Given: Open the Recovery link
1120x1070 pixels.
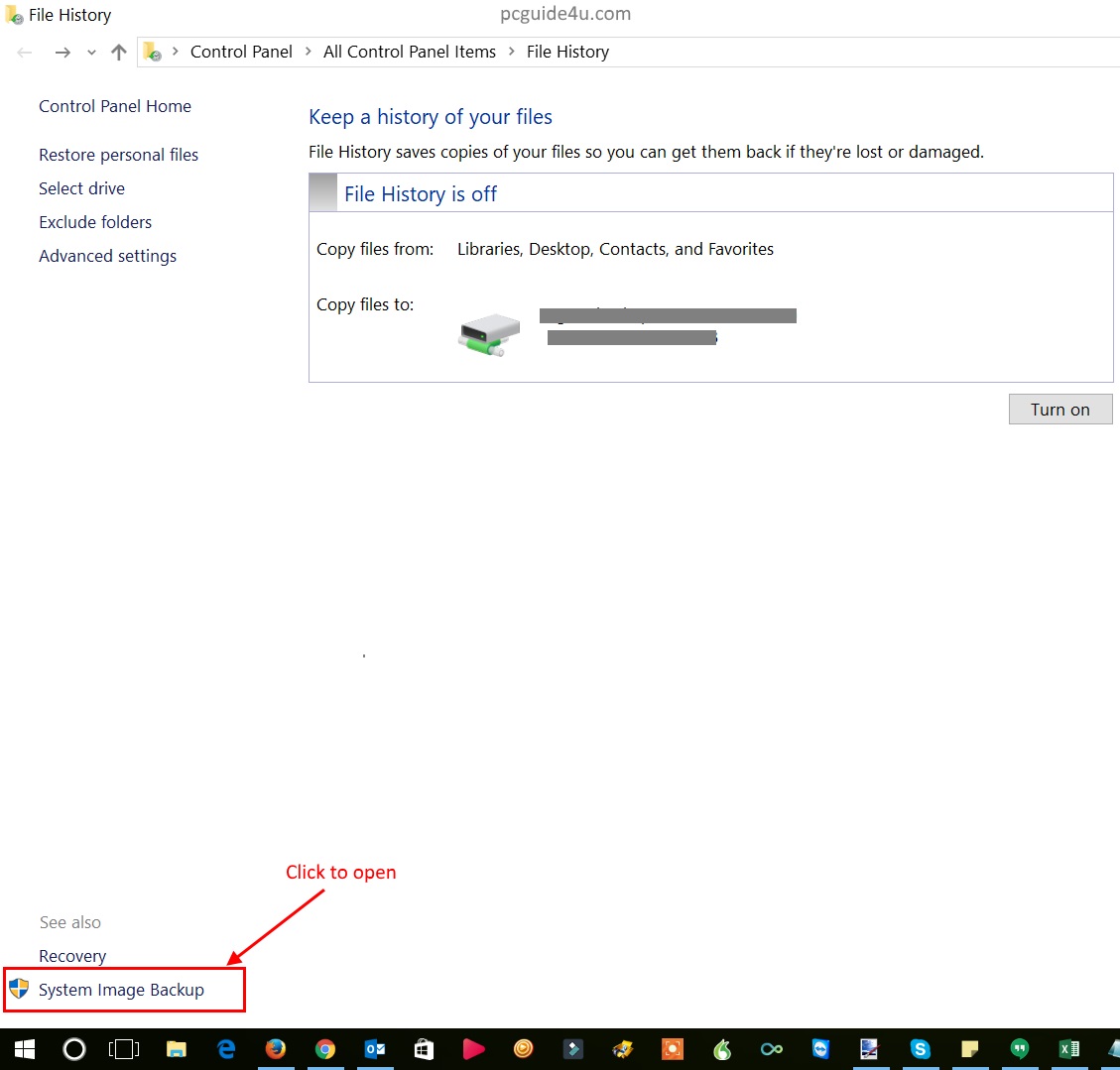Looking at the screenshot, I should [72, 956].
